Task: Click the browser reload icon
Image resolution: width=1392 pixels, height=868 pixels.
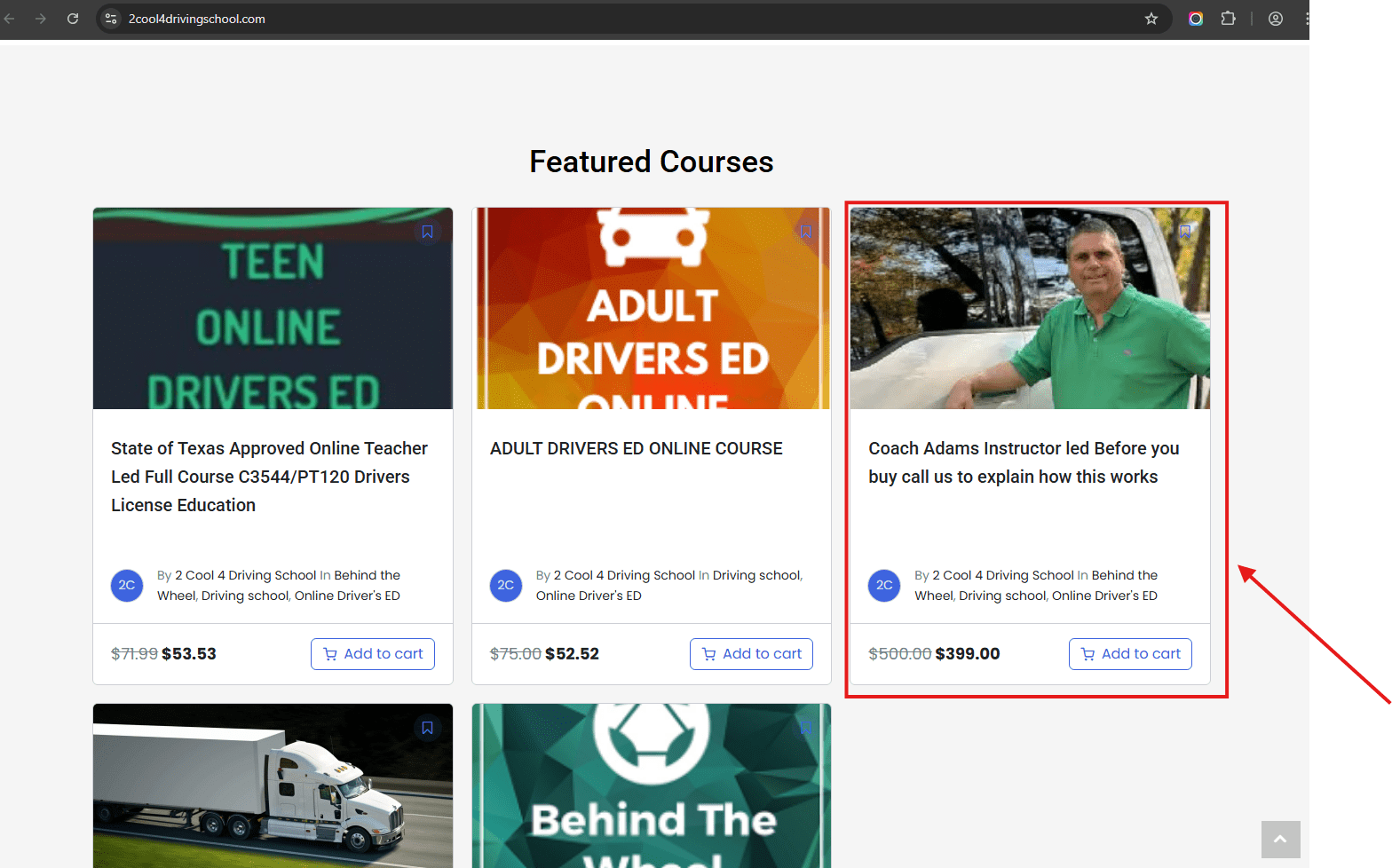Action: (73, 19)
